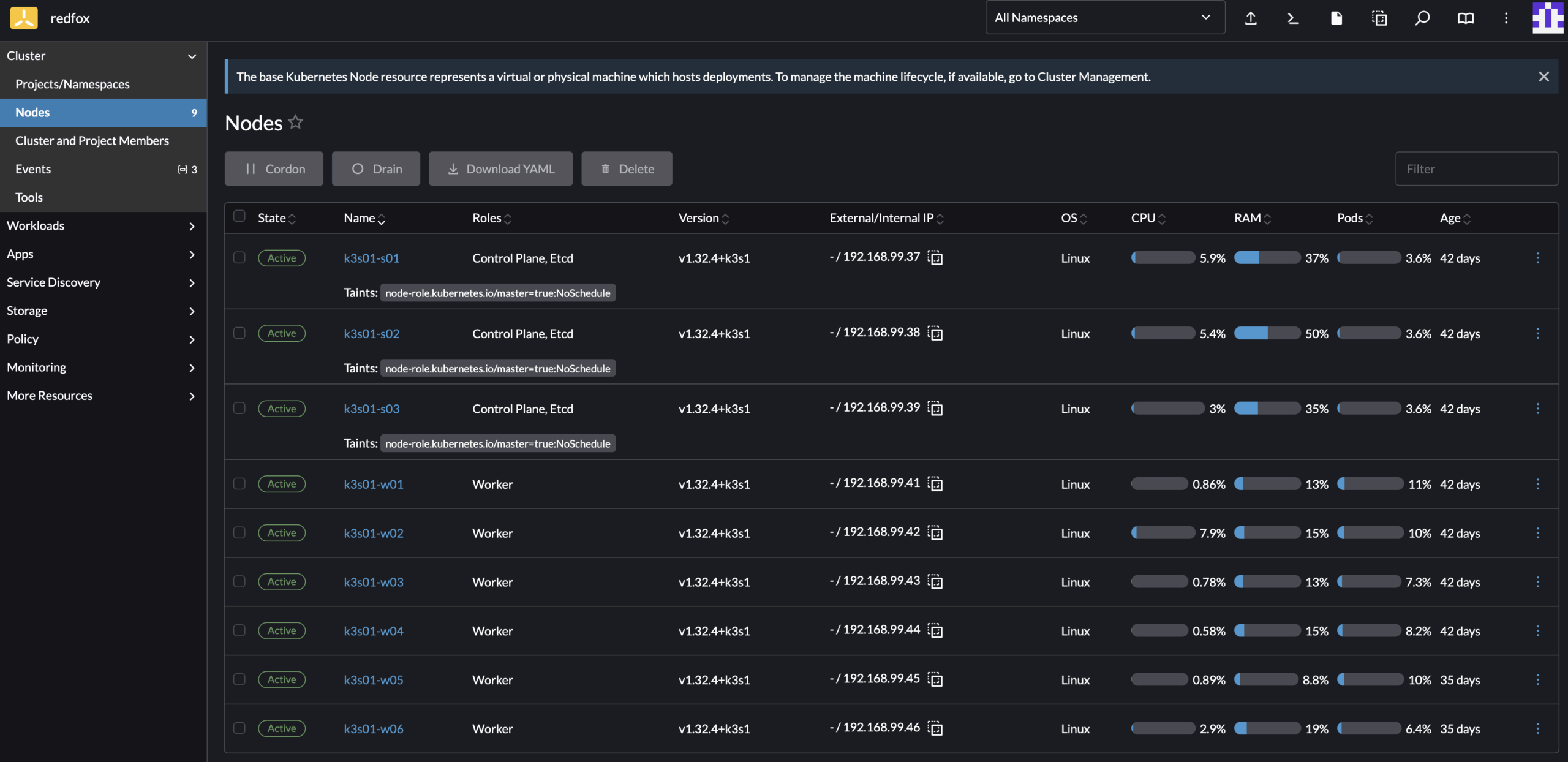This screenshot has height=762, width=1568.
Task: Select checkbox for node k3s01-w01
Action: point(239,483)
